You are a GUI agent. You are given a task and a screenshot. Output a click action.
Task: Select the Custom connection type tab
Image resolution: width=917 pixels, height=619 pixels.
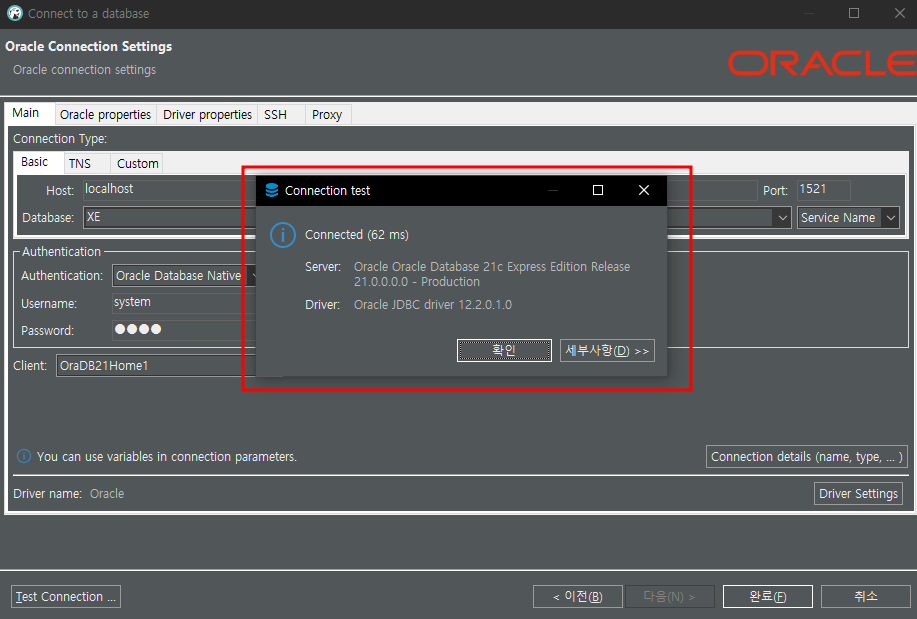(137, 164)
